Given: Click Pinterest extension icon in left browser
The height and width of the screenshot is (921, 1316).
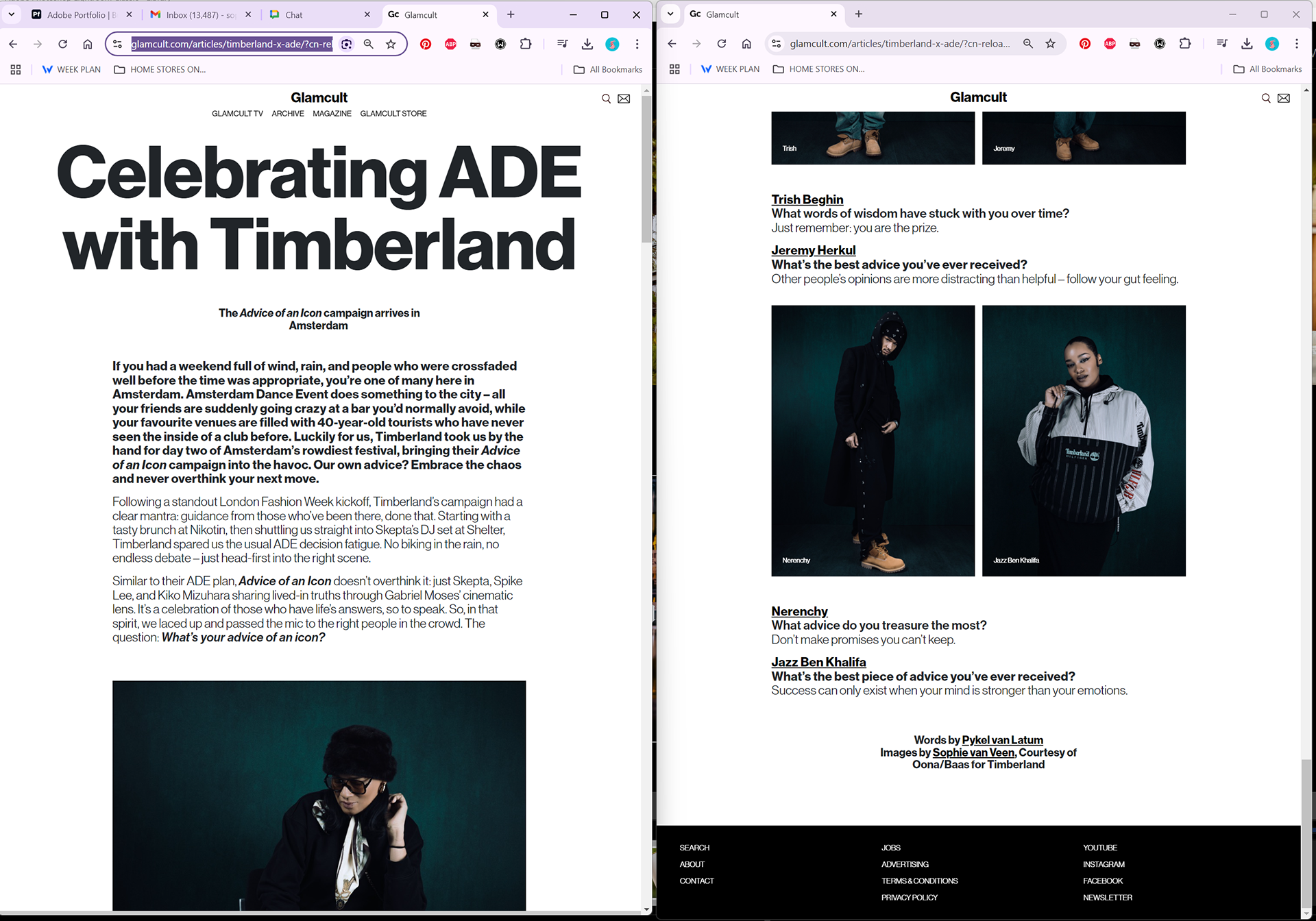Looking at the screenshot, I should [426, 44].
